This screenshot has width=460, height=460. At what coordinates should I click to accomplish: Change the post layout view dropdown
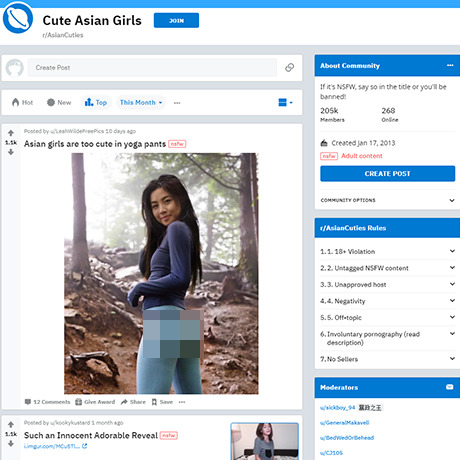[285, 102]
